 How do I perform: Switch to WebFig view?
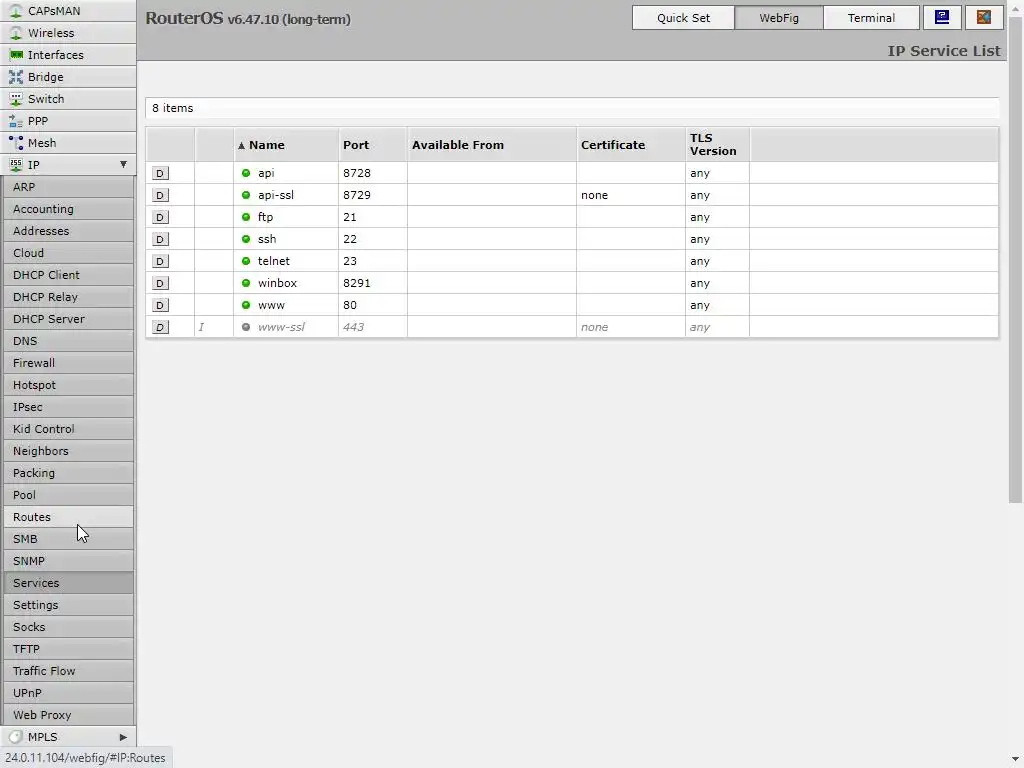778,18
